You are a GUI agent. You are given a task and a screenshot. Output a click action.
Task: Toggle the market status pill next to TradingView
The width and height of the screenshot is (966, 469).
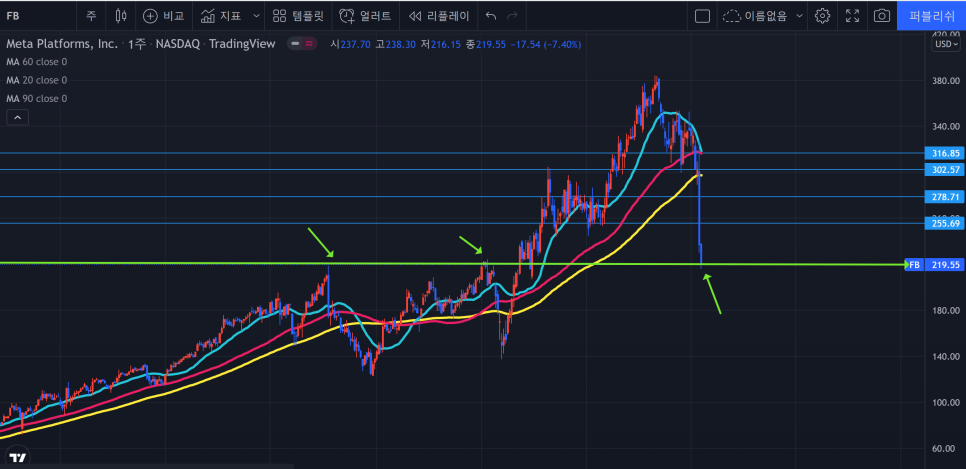click(x=302, y=44)
